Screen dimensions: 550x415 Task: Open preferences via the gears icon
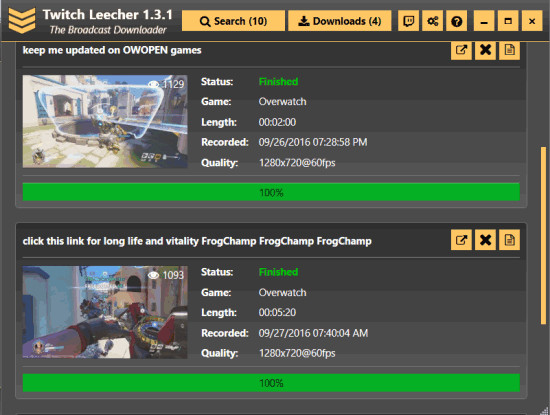pos(432,21)
